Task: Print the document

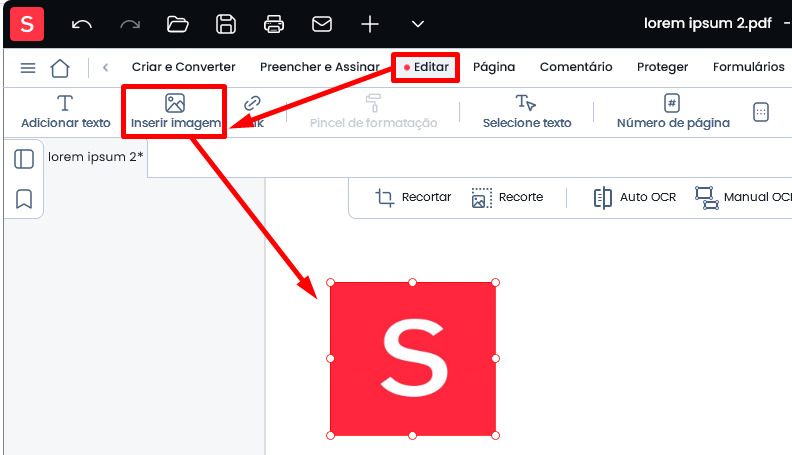Action: click(x=274, y=24)
